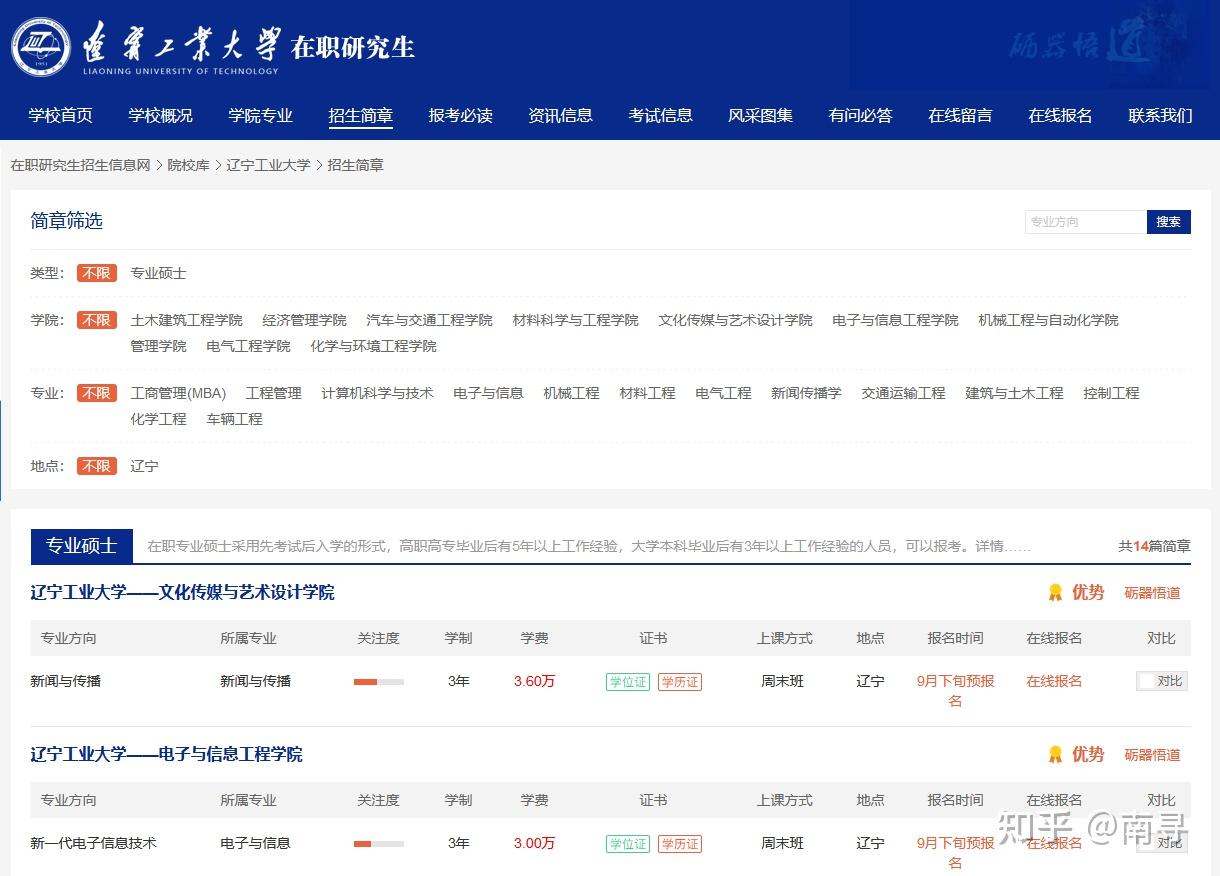
Task: Filter major by 新闻传播学
Action: click(807, 393)
